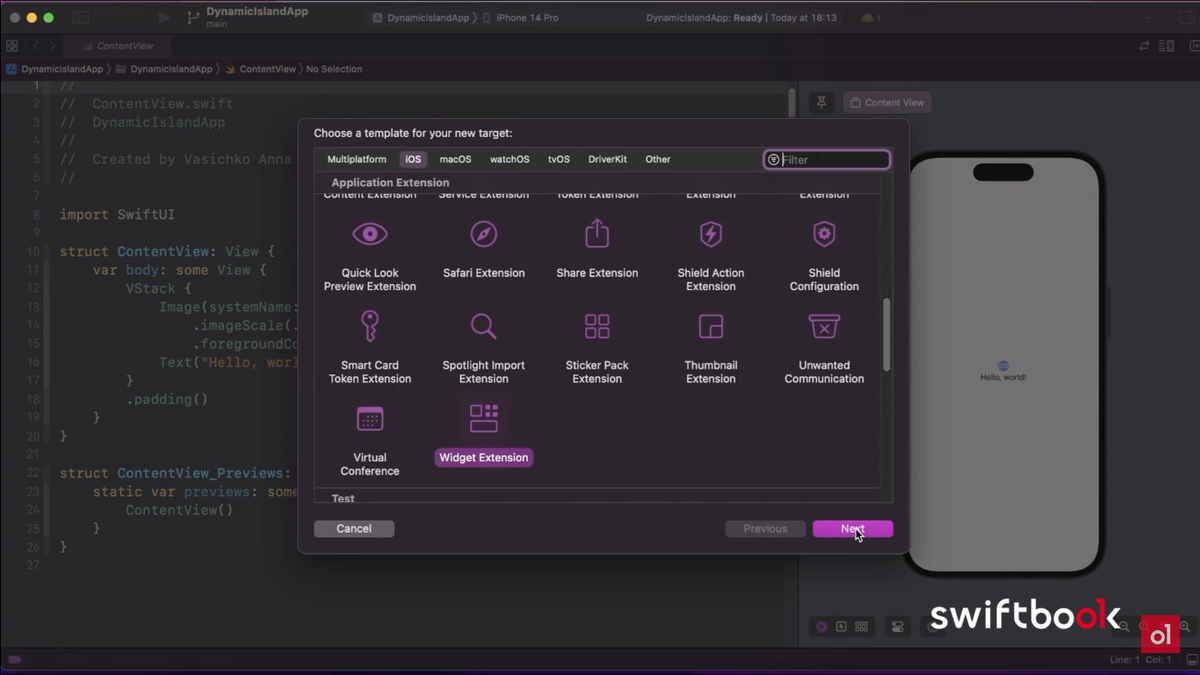Switch to the Other platform tab
1200x675 pixels.
(658, 159)
